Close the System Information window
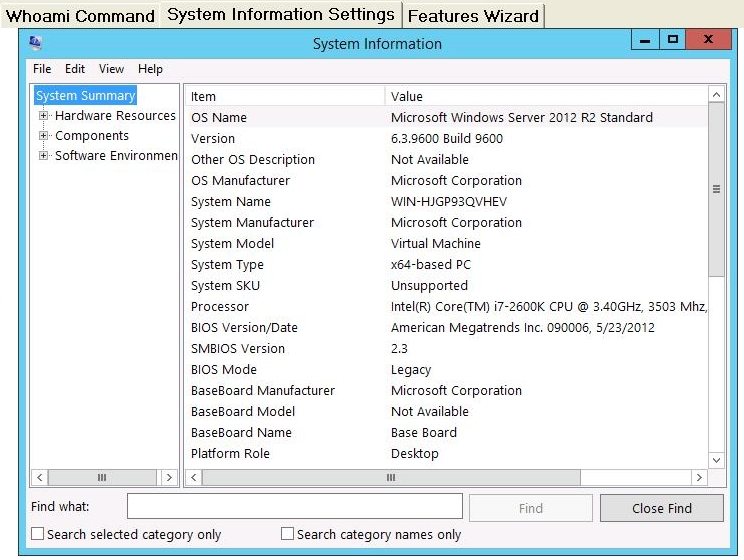The height and width of the screenshot is (560, 744). (708, 40)
